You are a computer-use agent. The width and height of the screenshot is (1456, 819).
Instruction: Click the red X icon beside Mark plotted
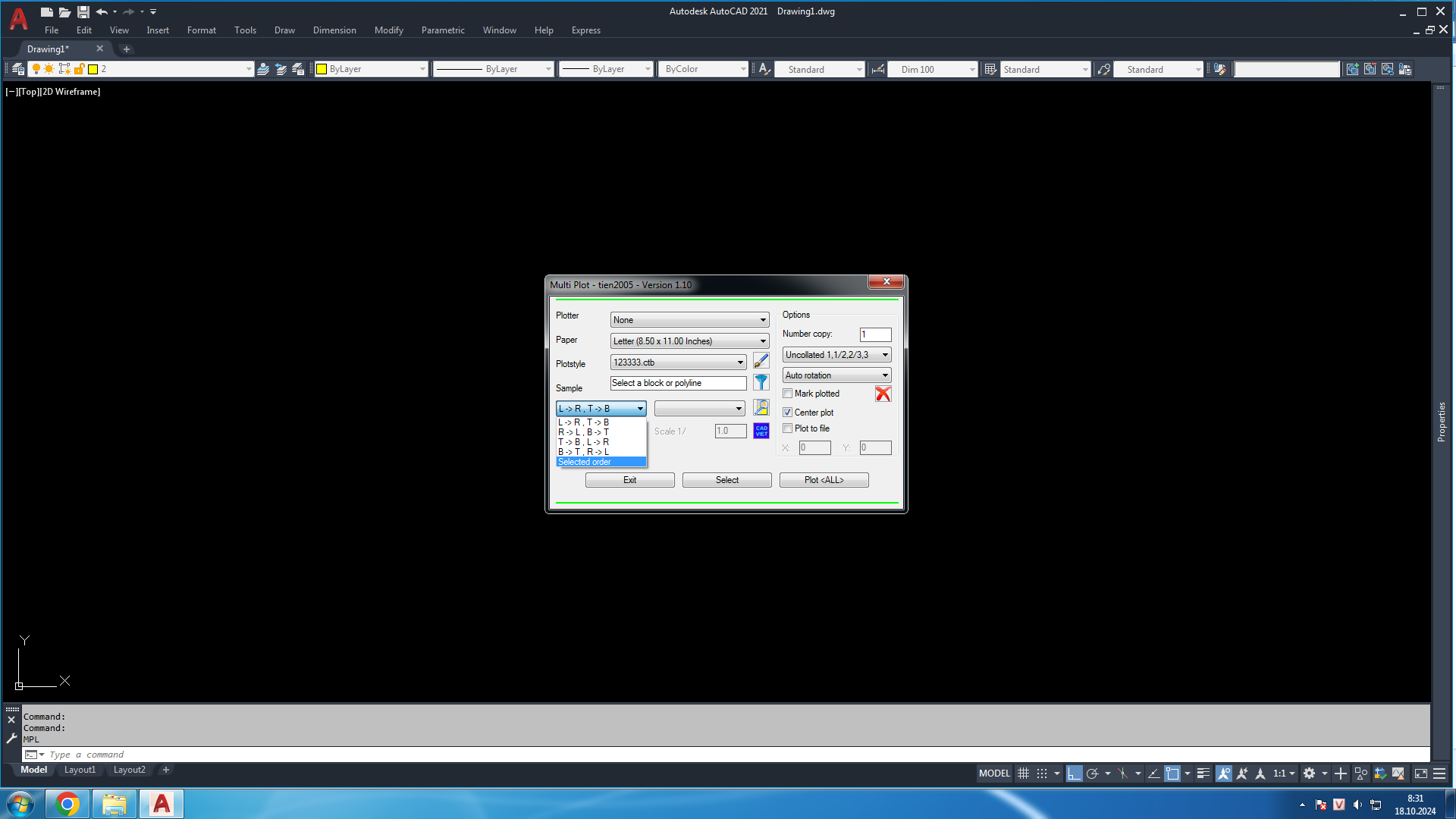(883, 394)
